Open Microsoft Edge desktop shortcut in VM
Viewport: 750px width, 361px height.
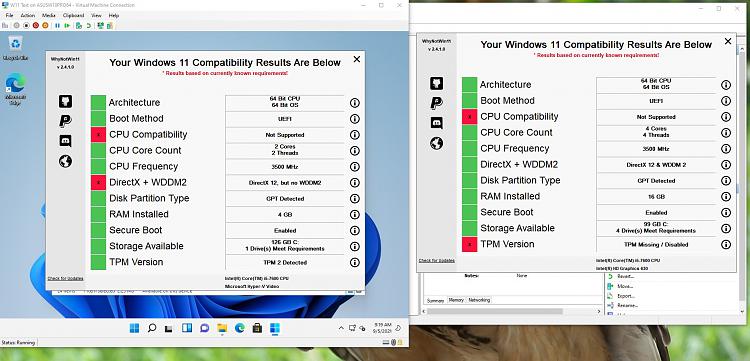click(15, 89)
